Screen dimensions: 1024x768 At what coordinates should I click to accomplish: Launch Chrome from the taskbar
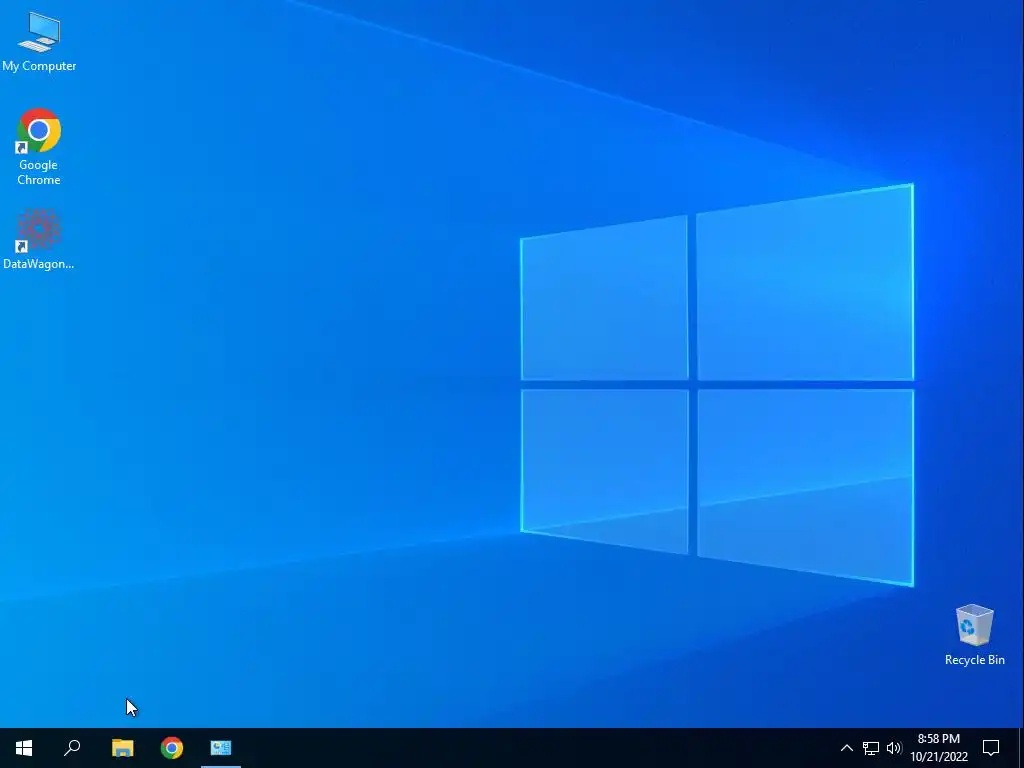(172, 748)
